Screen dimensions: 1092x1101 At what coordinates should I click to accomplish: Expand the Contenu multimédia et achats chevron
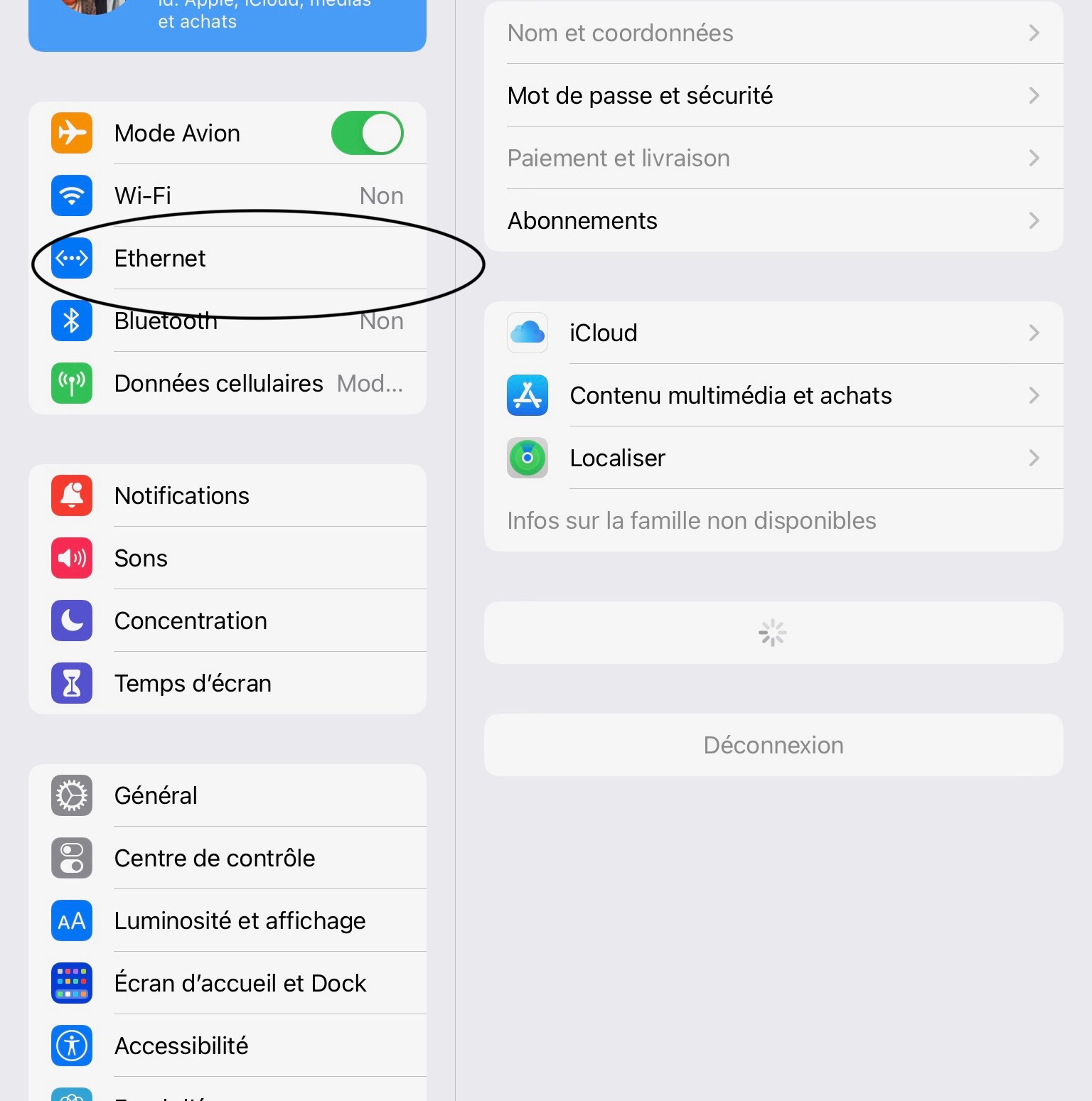(x=1034, y=395)
